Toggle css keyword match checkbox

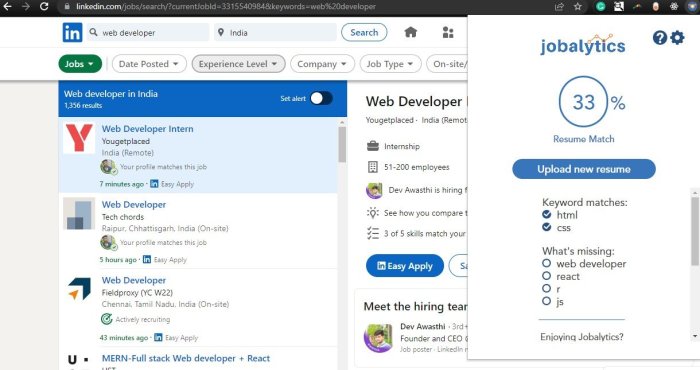(x=546, y=227)
